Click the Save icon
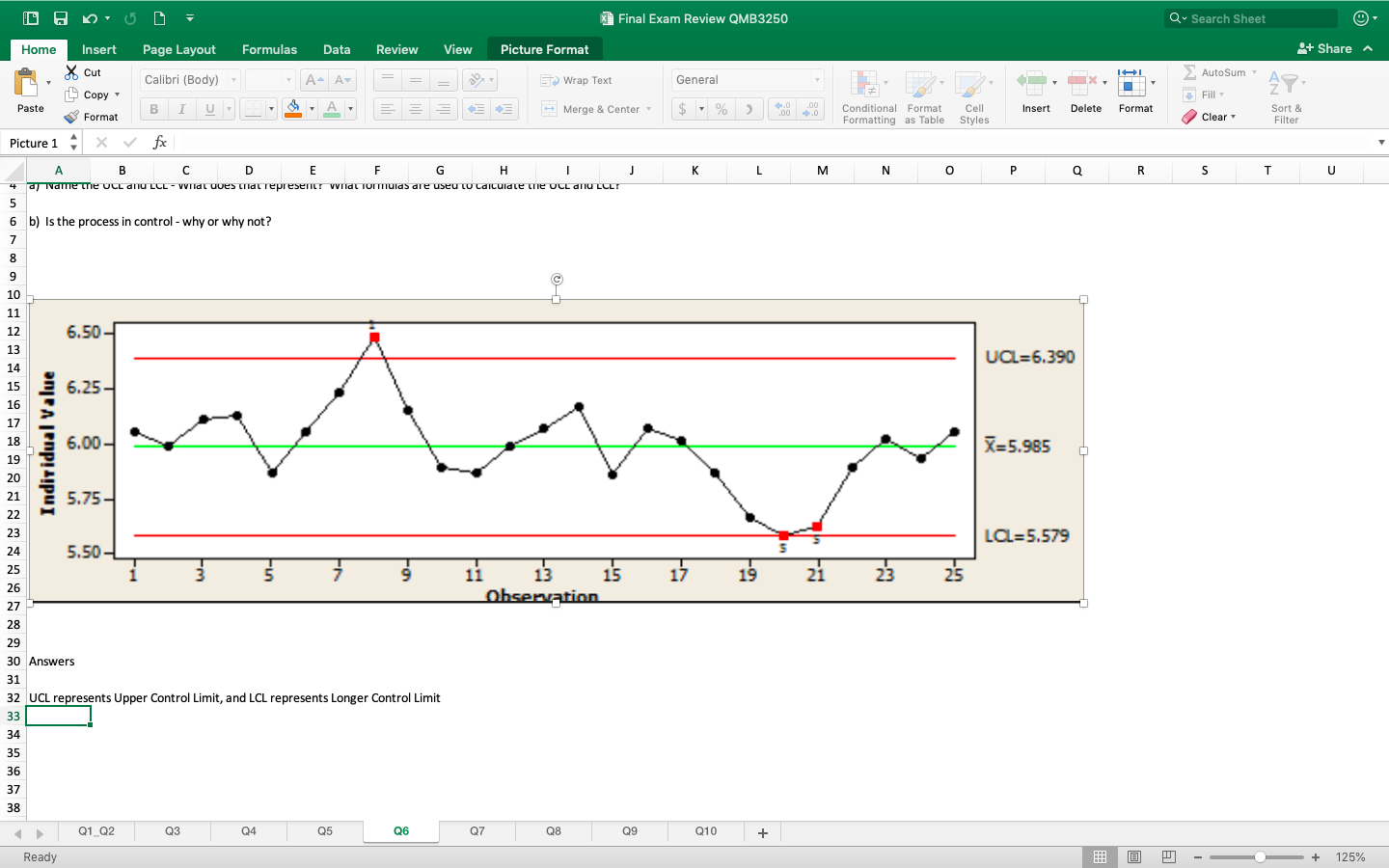Screen dimensions: 1389x868 (61, 17)
